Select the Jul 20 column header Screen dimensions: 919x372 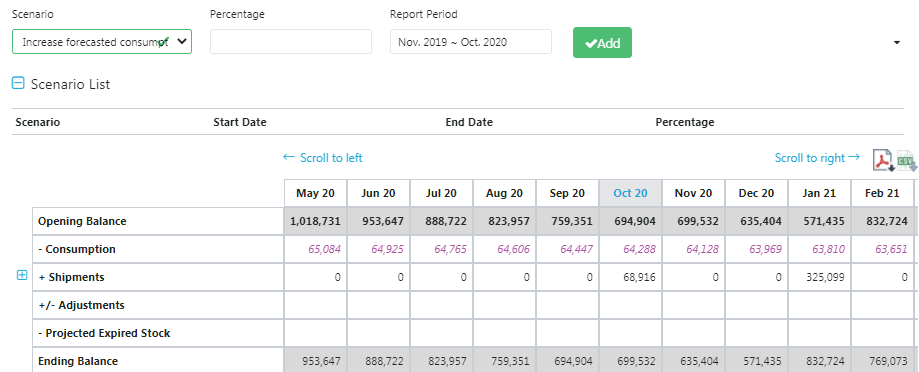[441, 193]
